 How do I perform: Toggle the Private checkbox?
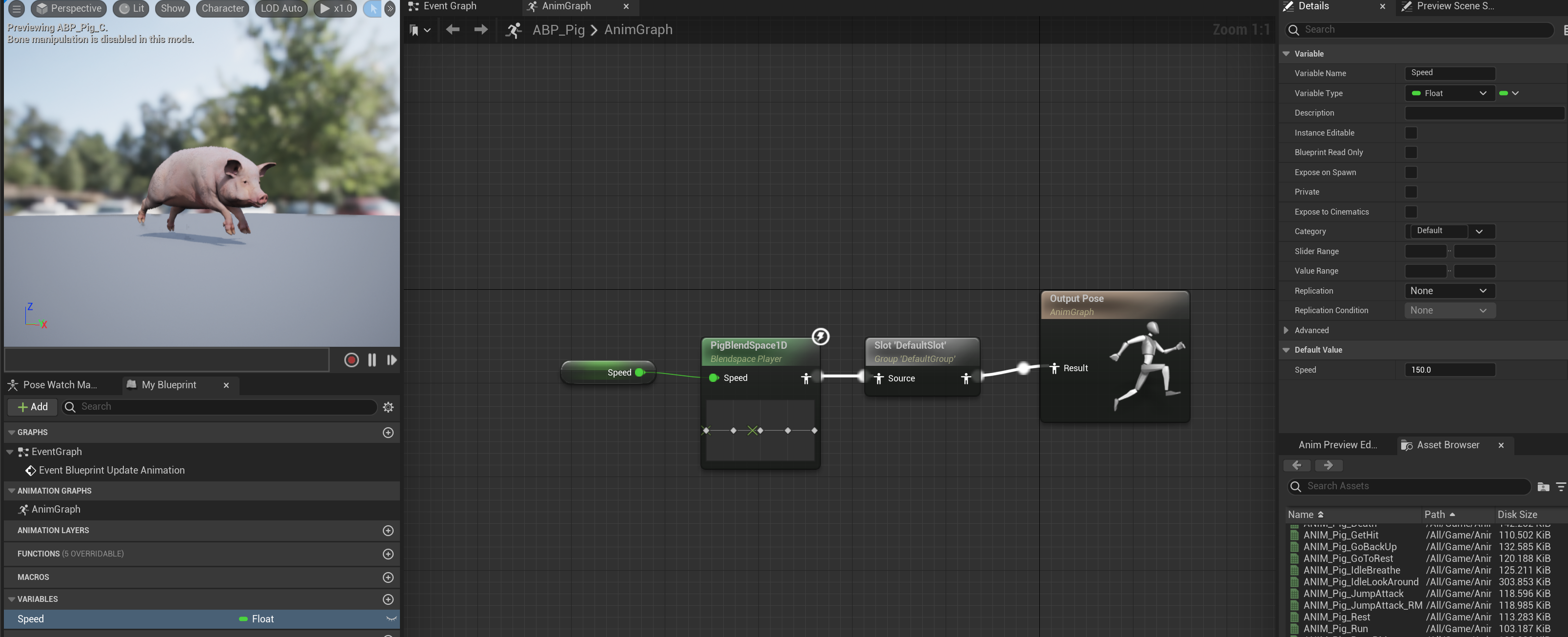click(x=1410, y=192)
